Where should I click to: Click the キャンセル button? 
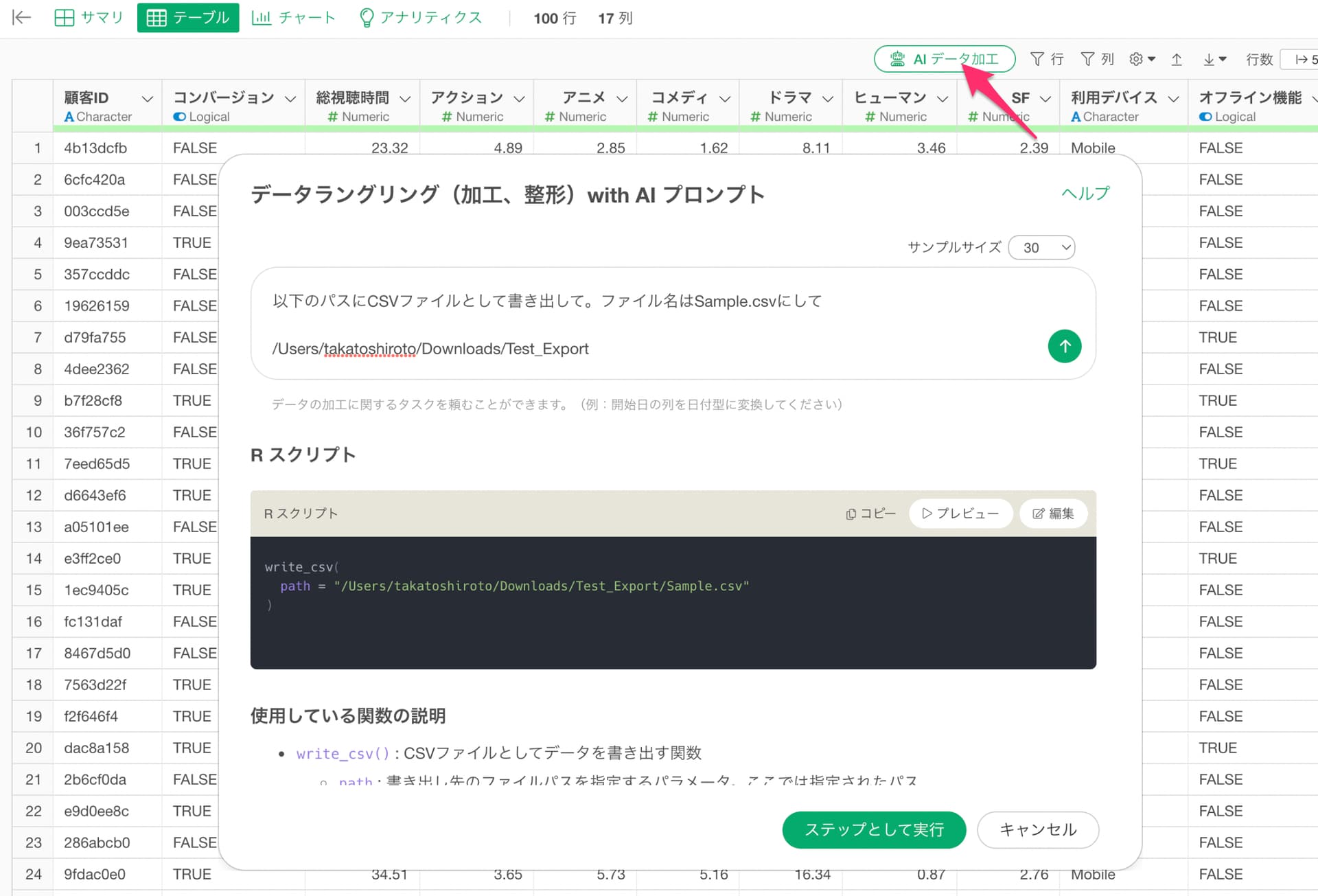tap(1037, 829)
